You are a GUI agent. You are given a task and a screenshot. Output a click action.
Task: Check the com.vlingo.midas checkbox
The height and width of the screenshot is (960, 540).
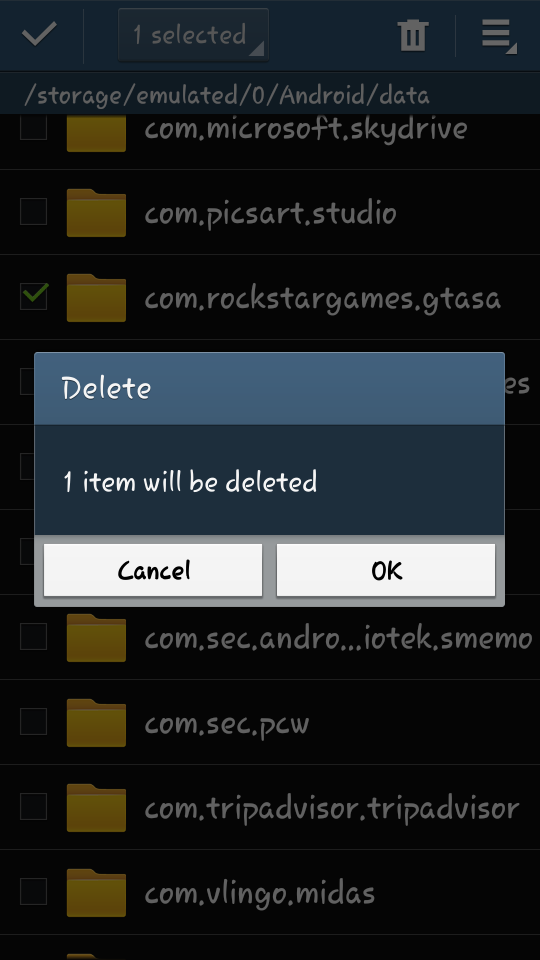[x=34, y=891]
